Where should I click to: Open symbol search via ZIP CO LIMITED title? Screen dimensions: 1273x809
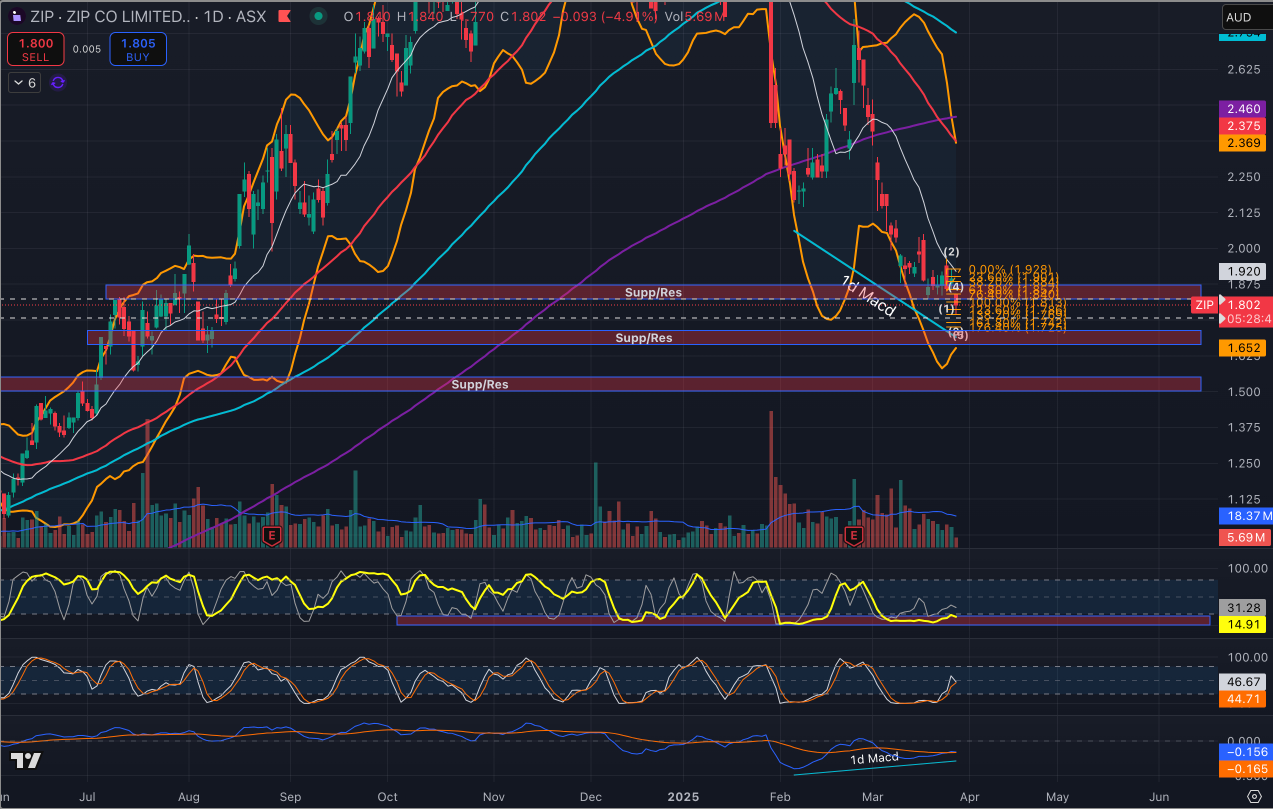(x=108, y=17)
